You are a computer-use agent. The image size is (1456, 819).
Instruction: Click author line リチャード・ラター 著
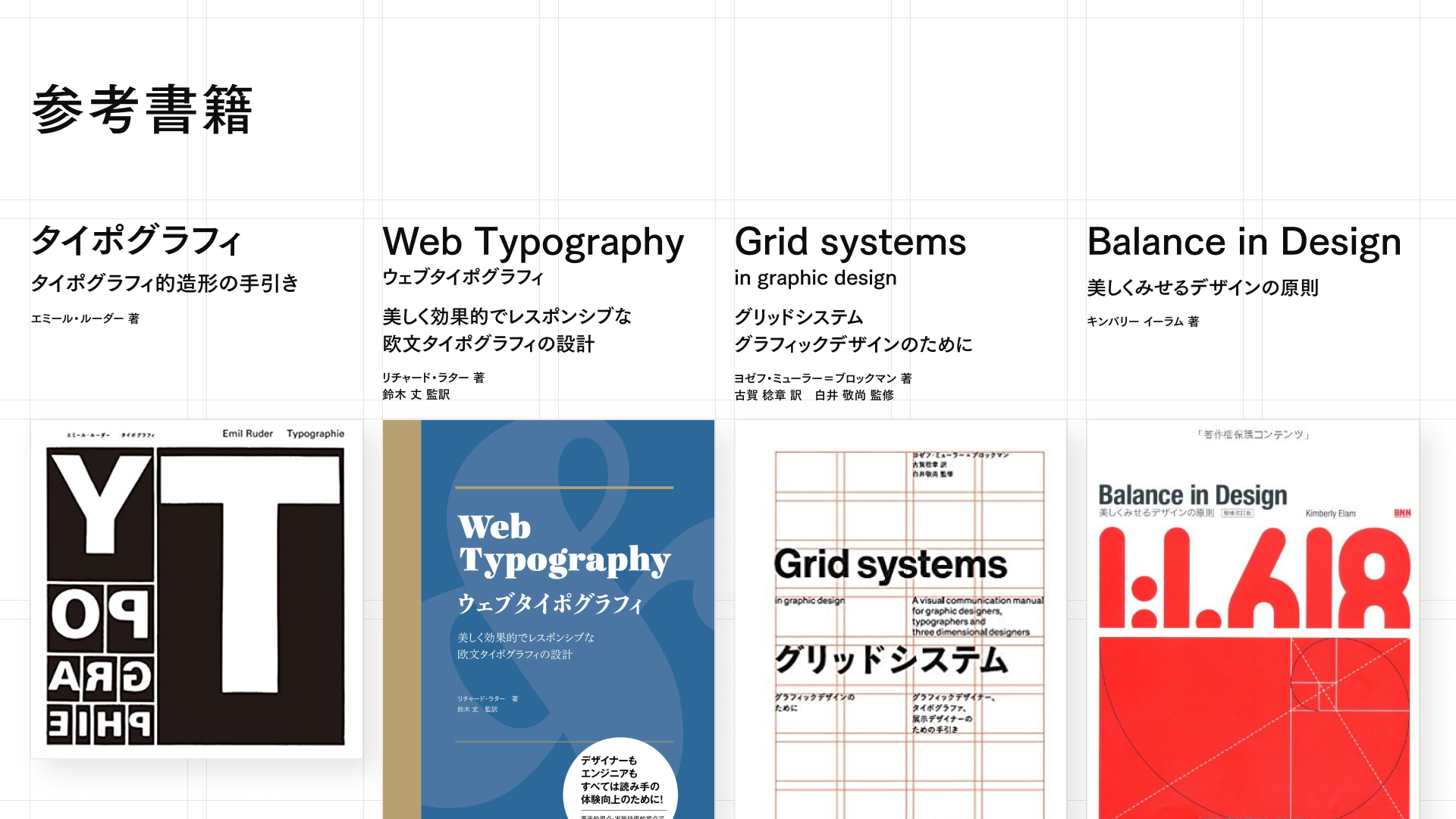pyautogui.click(x=433, y=377)
